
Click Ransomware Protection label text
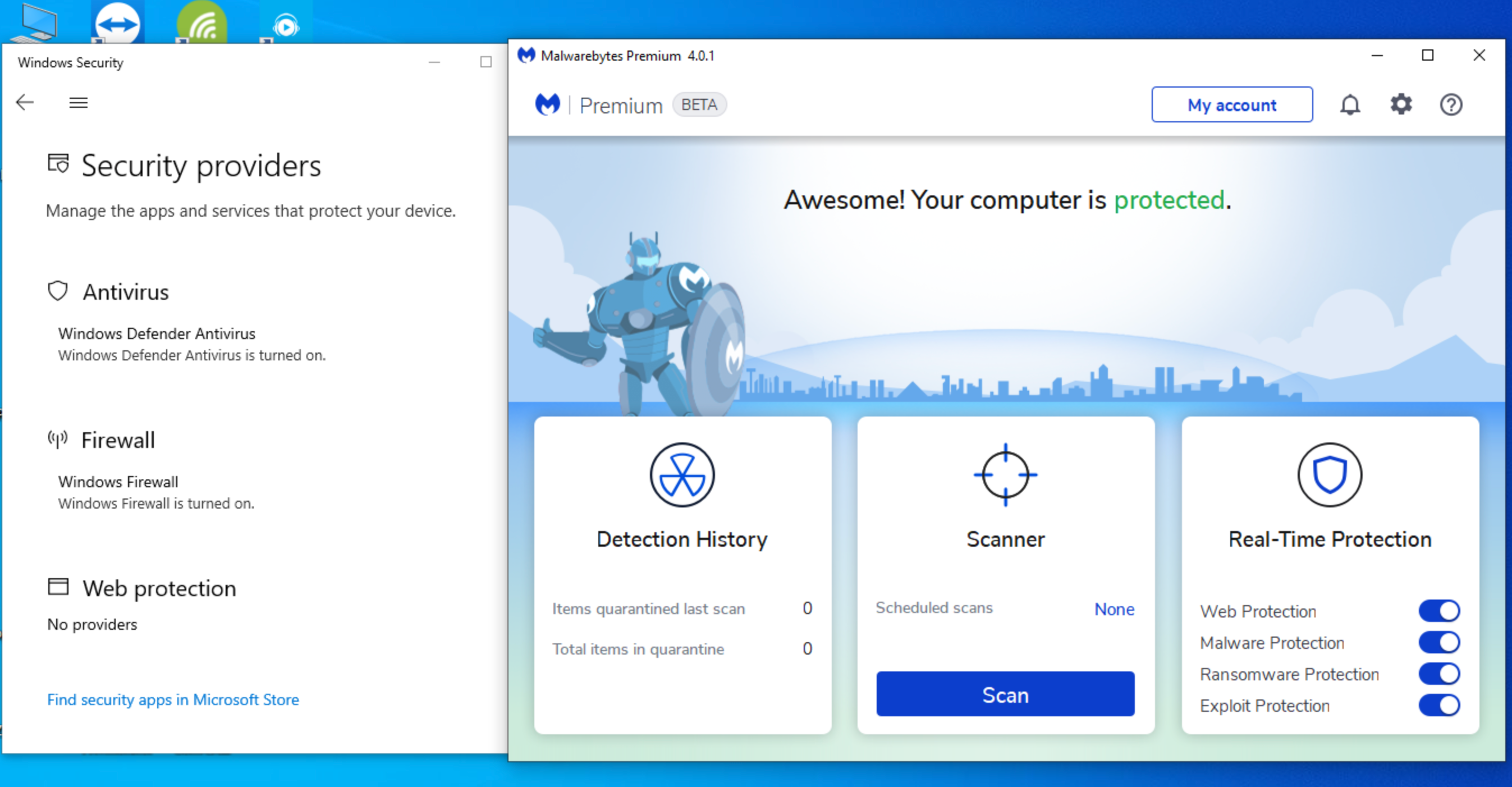tap(1289, 674)
